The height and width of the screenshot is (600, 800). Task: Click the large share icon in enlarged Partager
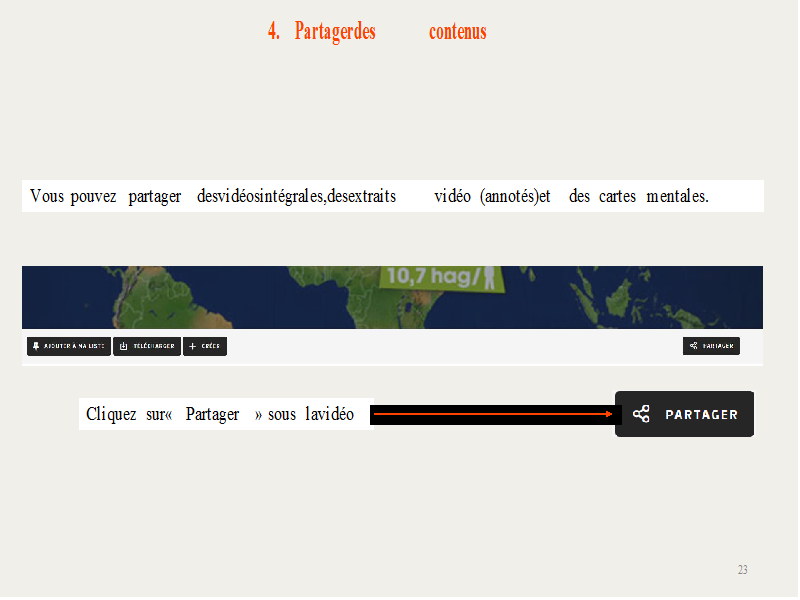(x=641, y=414)
